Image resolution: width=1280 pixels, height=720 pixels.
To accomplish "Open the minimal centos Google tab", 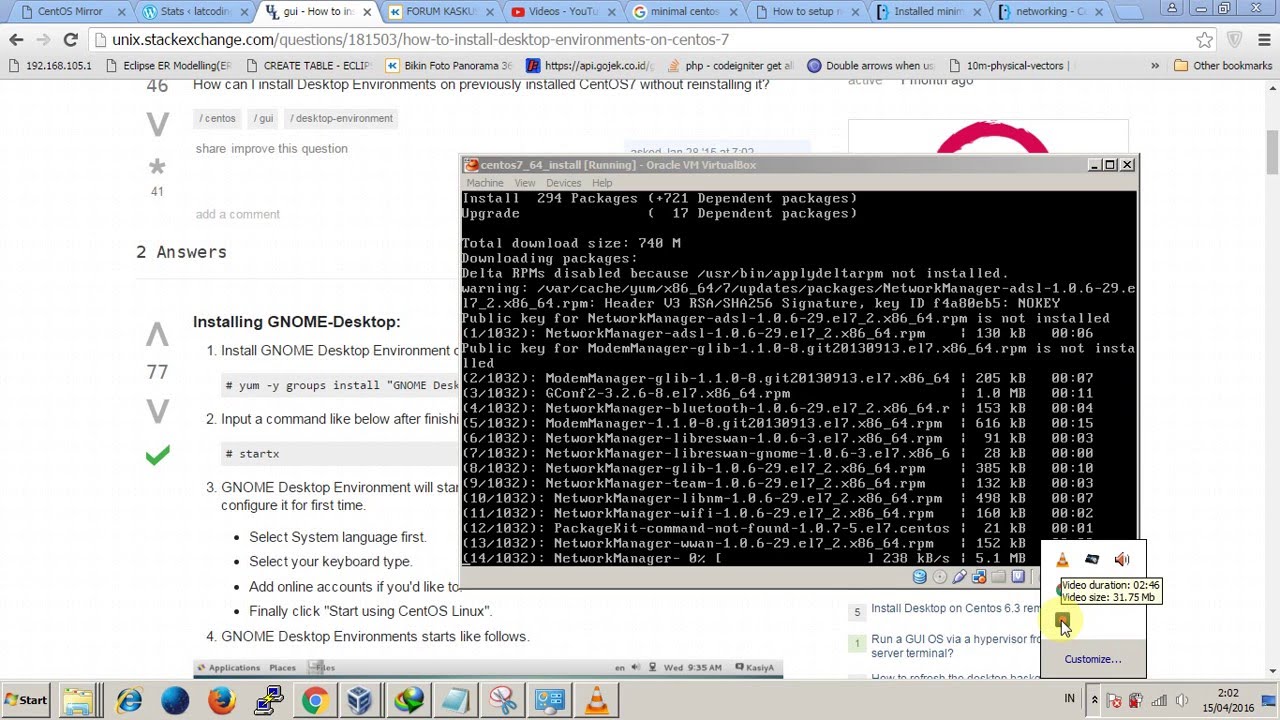I will coord(684,12).
